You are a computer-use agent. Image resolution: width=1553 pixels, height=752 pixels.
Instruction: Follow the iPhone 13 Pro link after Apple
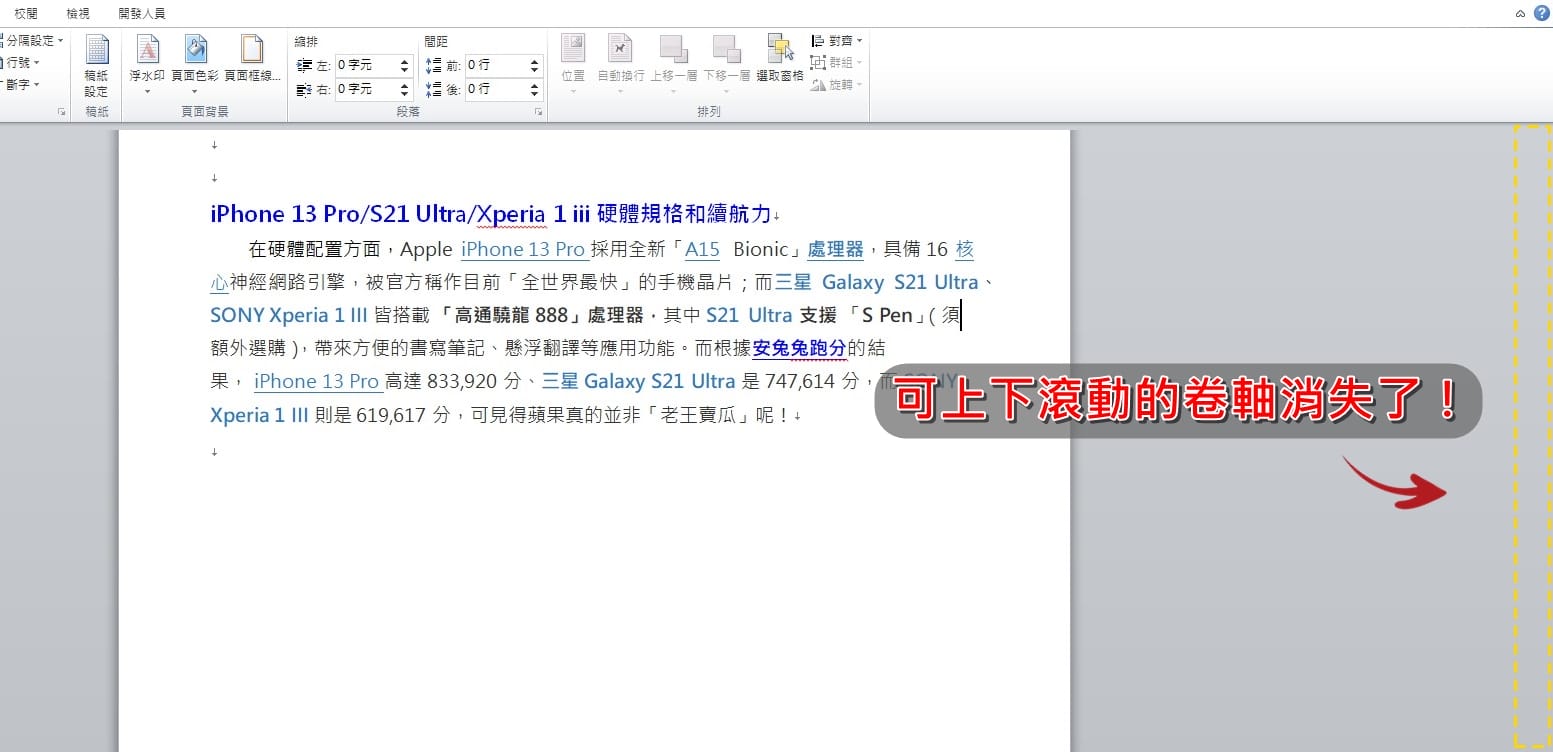click(x=523, y=250)
